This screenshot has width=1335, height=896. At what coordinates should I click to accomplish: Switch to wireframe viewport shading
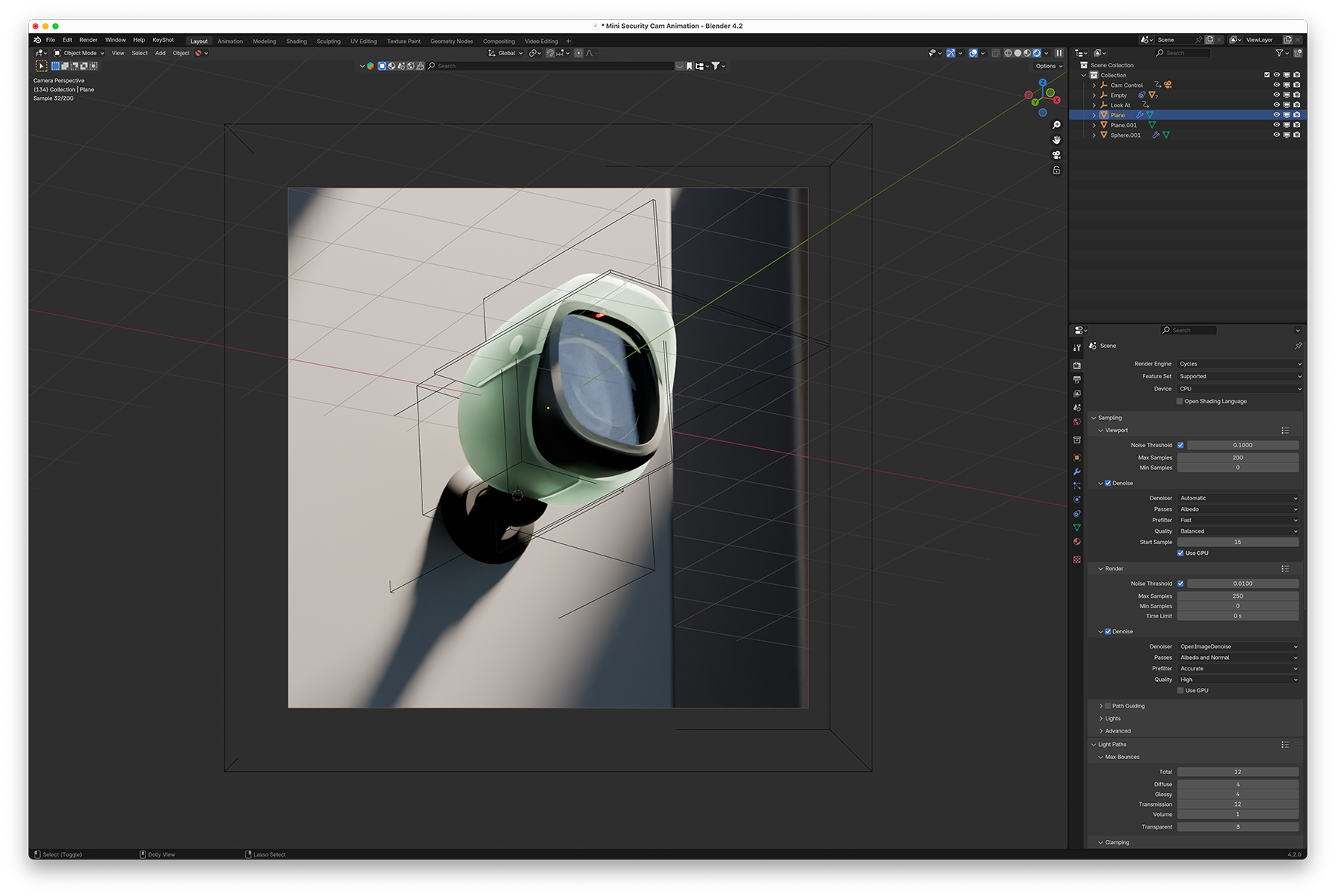1008,53
